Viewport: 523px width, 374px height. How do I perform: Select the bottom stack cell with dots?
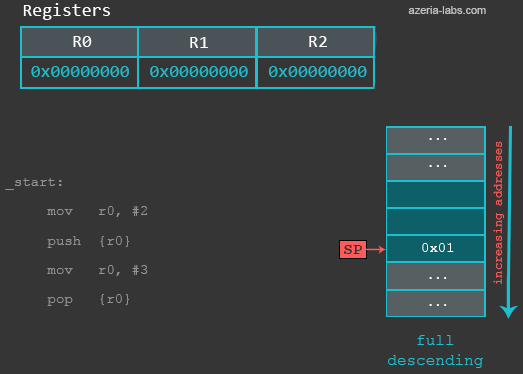436,303
